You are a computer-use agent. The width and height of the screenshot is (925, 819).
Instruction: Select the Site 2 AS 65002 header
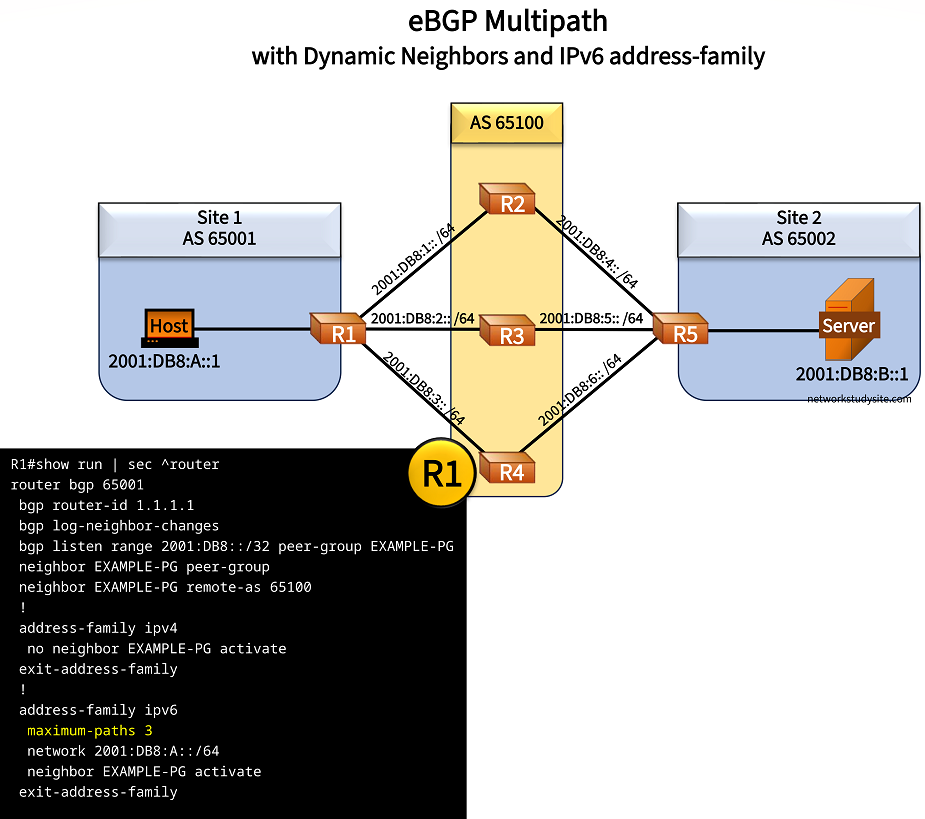(x=797, y=228)
